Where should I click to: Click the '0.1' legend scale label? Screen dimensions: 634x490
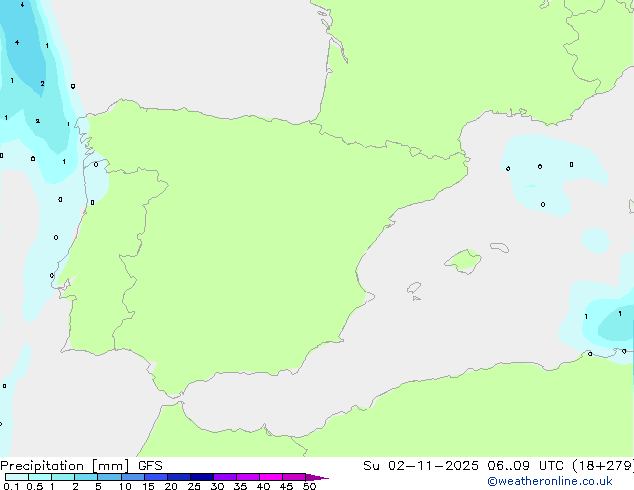[11, 486]
